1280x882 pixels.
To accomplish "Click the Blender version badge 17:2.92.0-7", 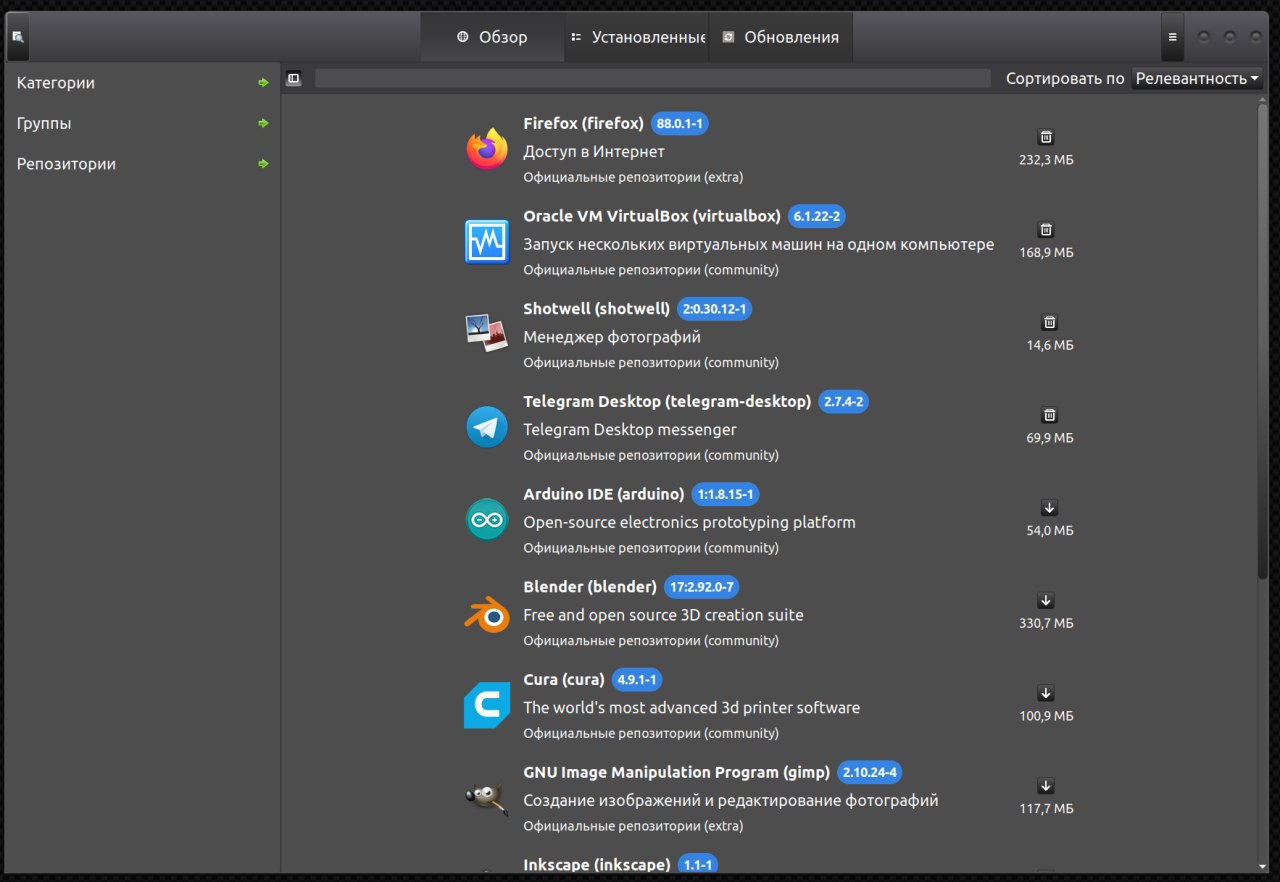I will point(701,587).
